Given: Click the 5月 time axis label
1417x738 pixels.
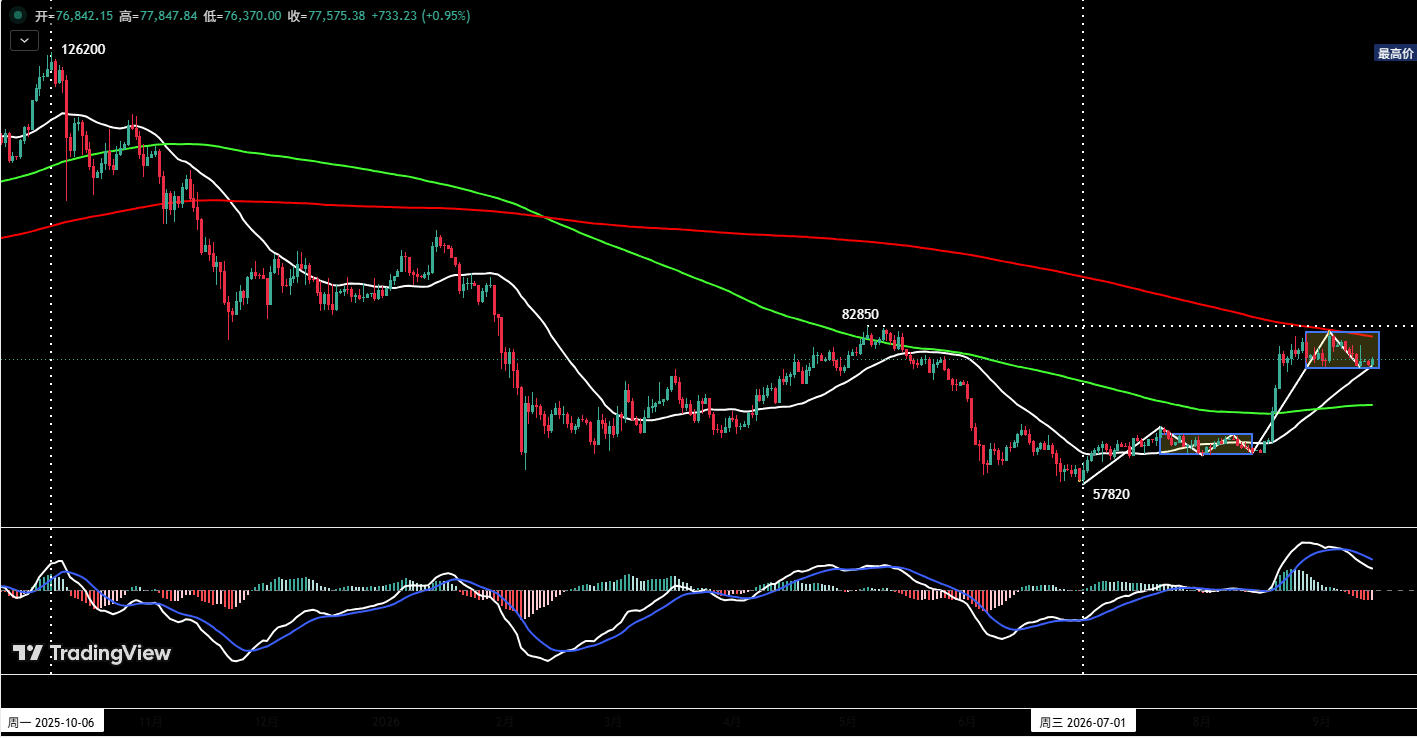Looking at the screenshot, I should (848, 722).
